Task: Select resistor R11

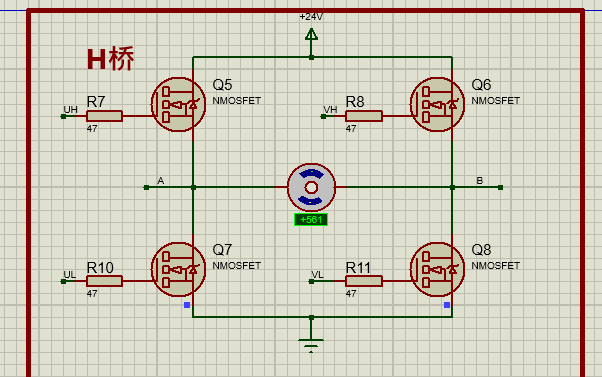Action: pos(364,281)
